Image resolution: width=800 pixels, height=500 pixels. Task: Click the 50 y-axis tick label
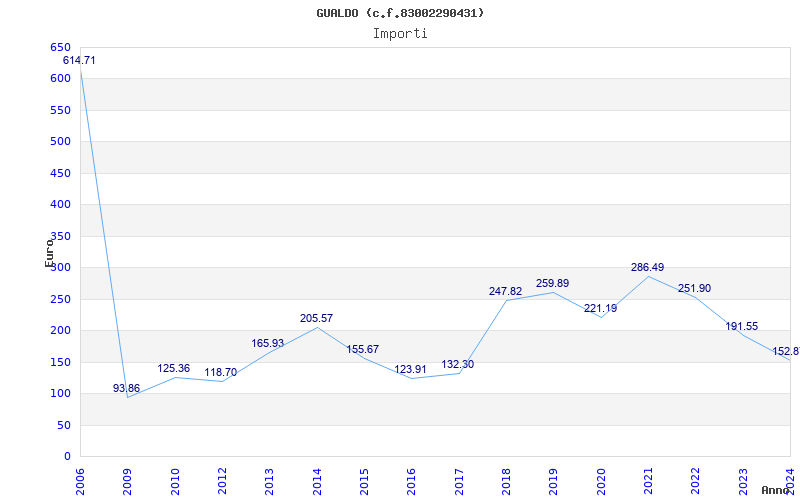pyautogui.click(x=63, y=426)
